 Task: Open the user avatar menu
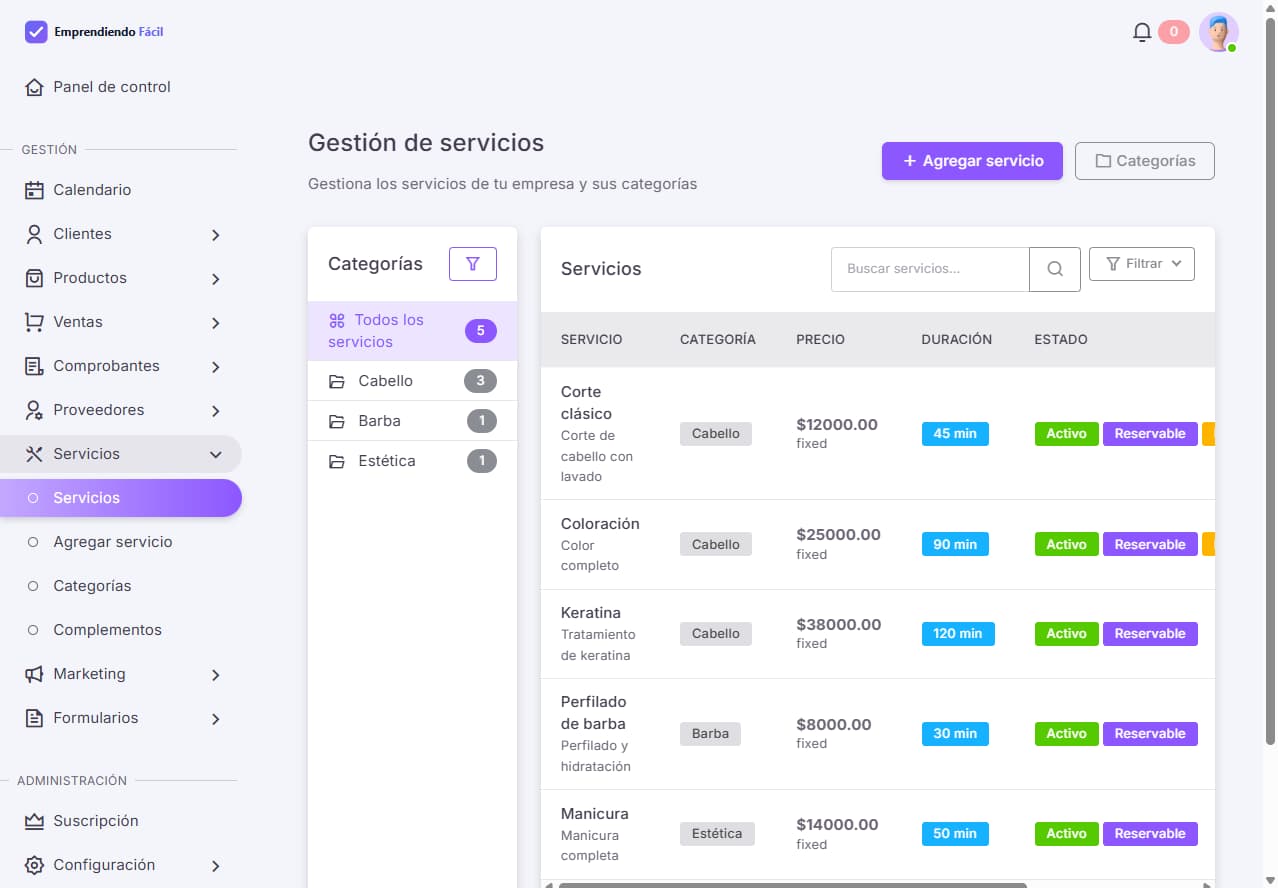pos(1218,33)
